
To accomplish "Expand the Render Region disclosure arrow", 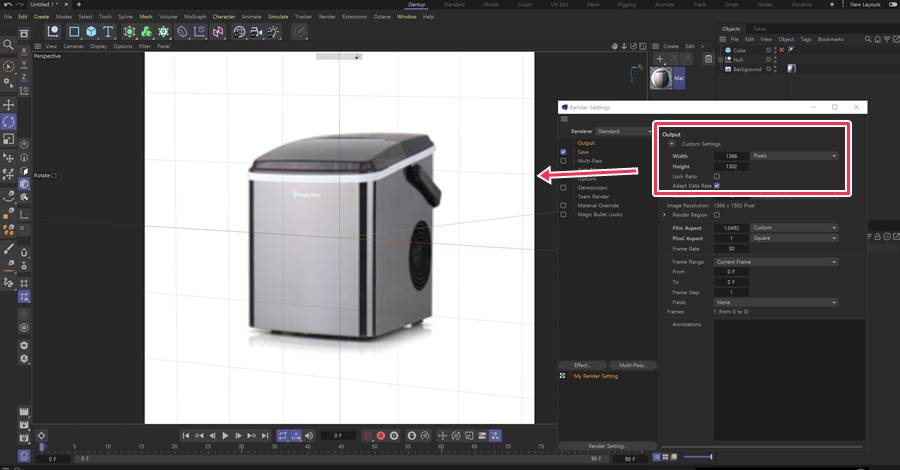I will [665, 215].
